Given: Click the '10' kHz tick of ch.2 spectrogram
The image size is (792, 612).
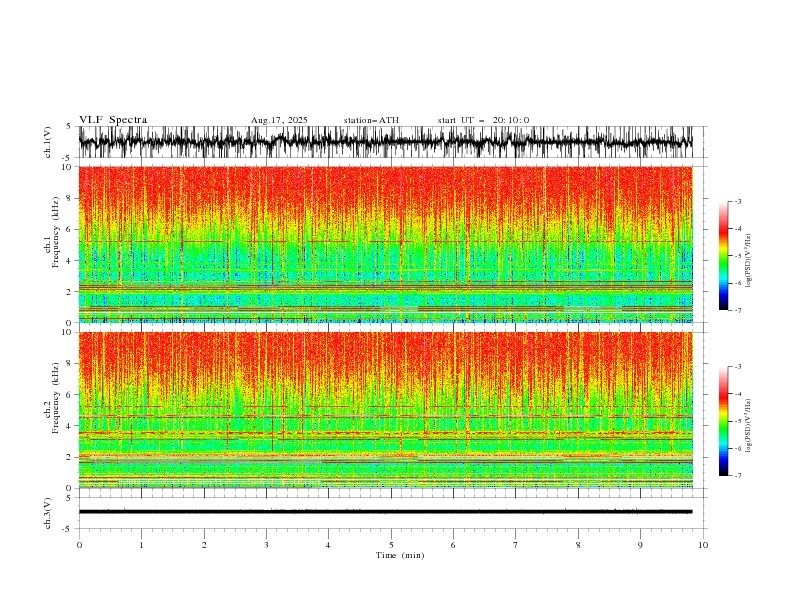Looking at the screenshot, I should [68, 332].
